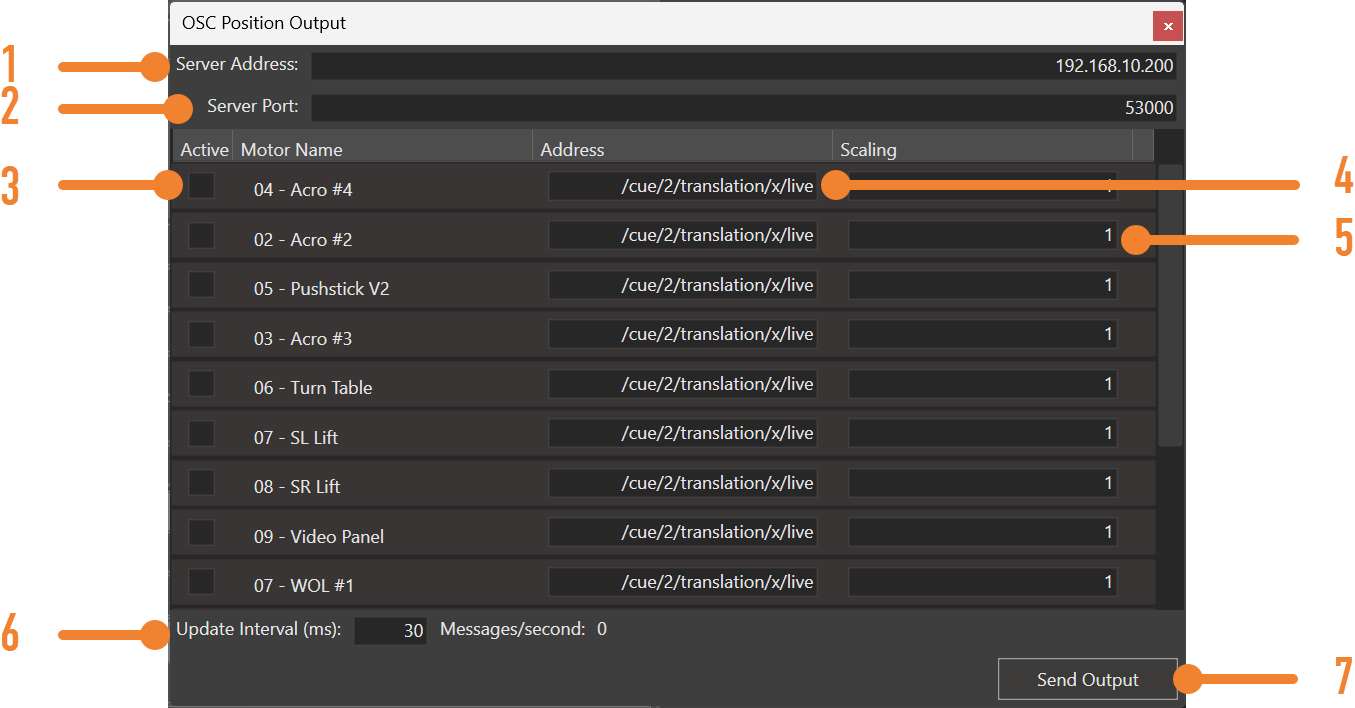Edit the Update Interval value
Screen dimensions: 1355x708
[390, 629]
